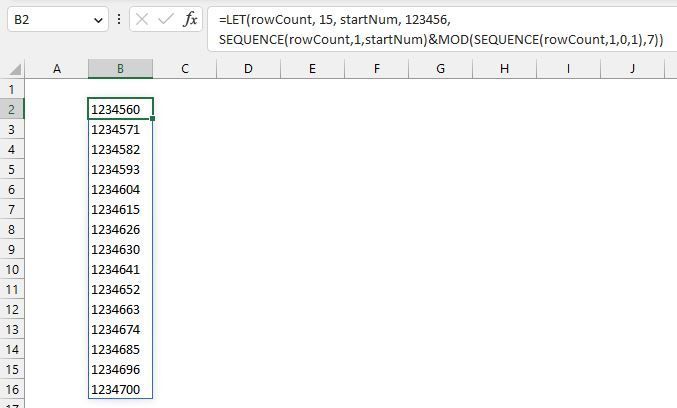Click cell containing 1234663

point(120,310)
